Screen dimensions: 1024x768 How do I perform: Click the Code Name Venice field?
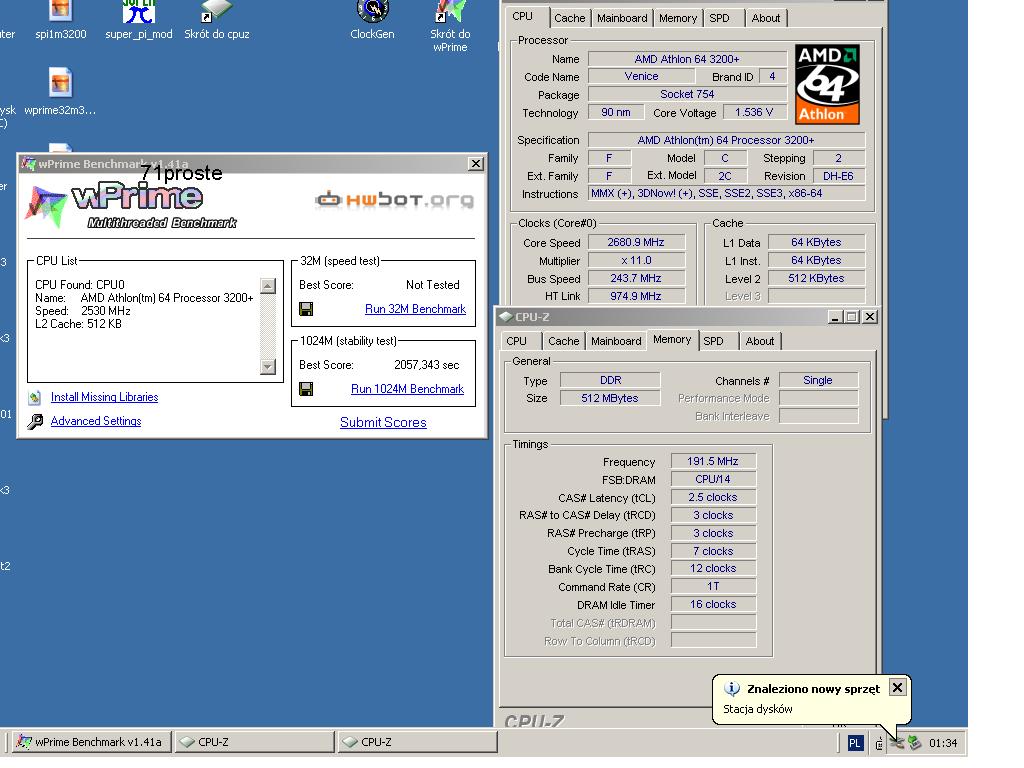tap(641, 76)
